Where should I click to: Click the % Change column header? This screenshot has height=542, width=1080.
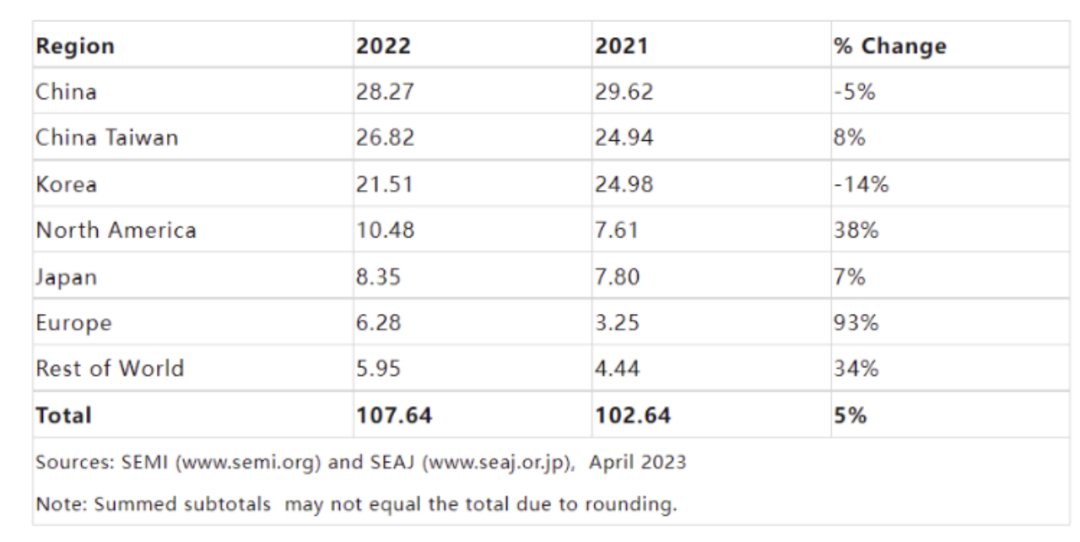[890, 46]
